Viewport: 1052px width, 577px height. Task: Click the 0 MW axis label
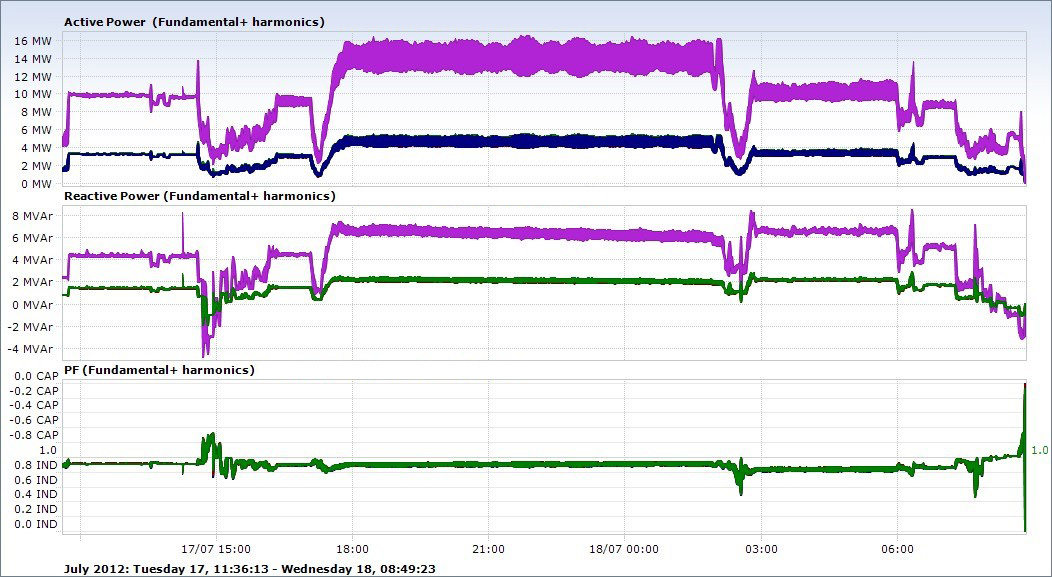(36, 184)
